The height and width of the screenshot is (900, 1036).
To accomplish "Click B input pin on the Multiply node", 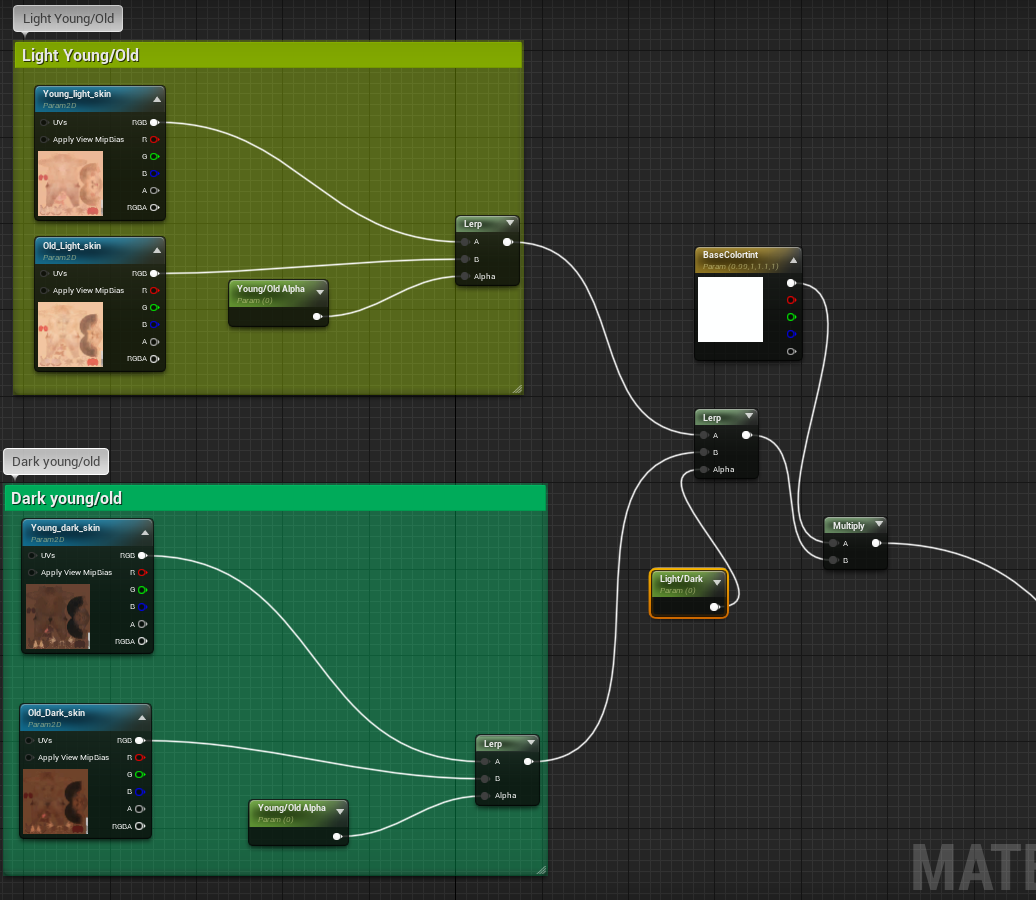I will coord(832,560).
